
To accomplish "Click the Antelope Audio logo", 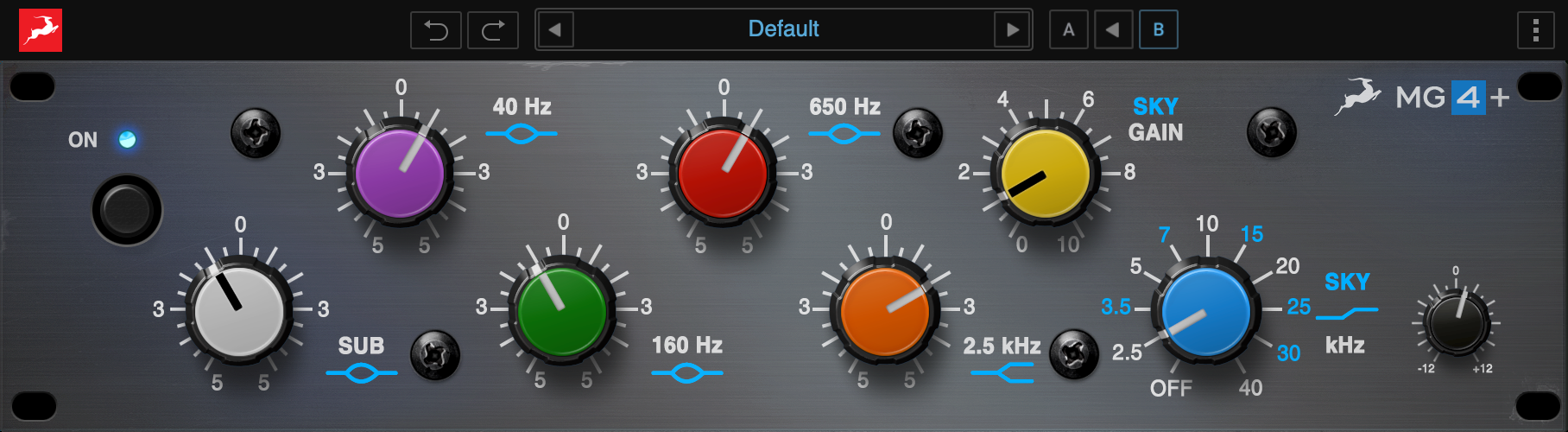I will click(x=41, y=30).
